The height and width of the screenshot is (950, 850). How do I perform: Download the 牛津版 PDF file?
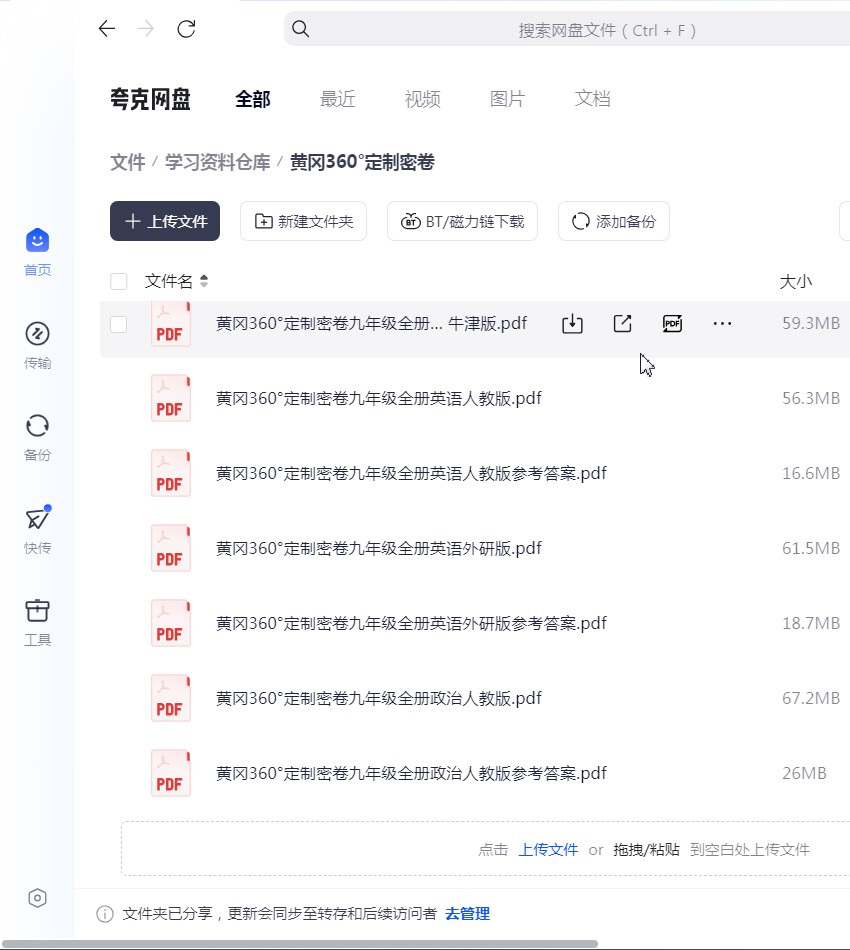(572, 324)
